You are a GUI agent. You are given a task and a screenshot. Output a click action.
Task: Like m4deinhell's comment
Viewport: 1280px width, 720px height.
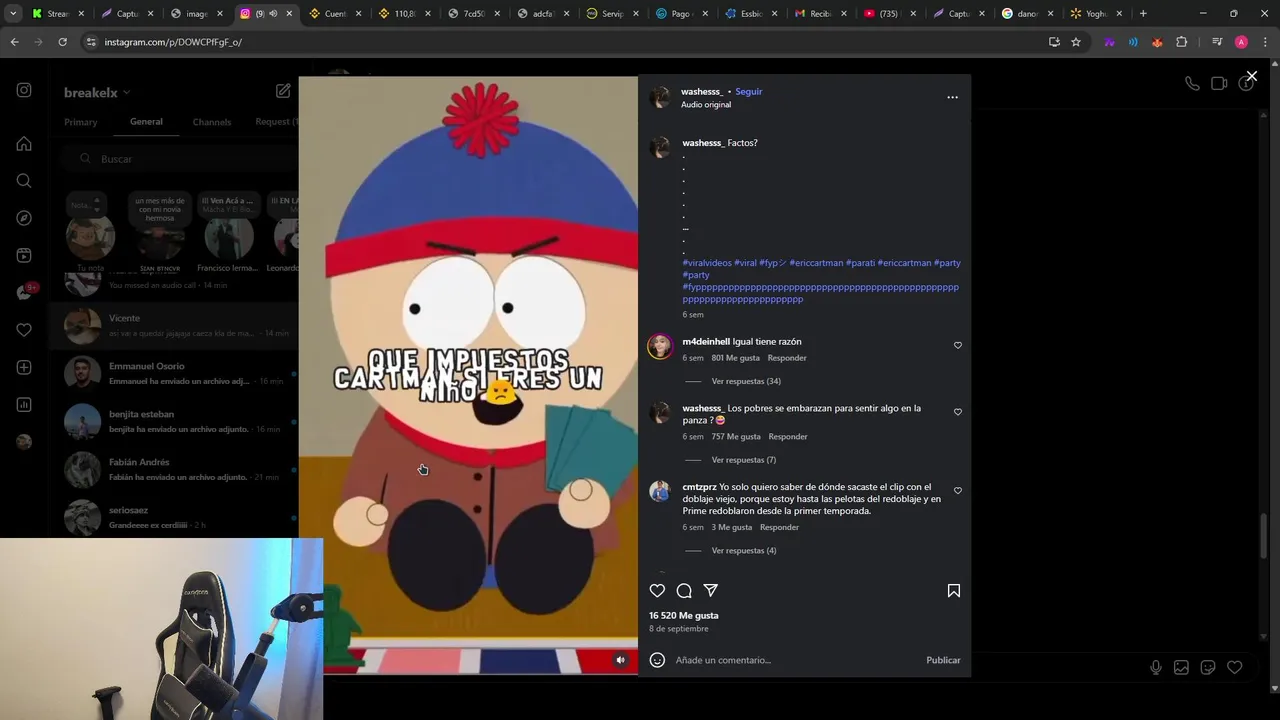pos(958,345)
